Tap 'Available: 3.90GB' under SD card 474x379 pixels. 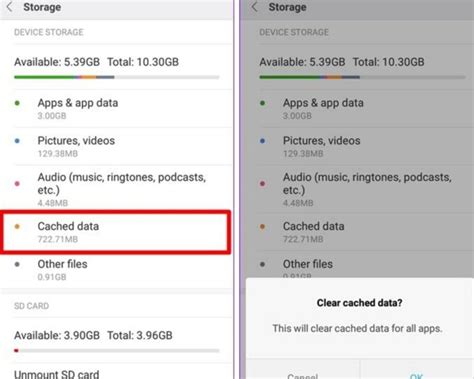pyautogui.click(x=57, y=335)
